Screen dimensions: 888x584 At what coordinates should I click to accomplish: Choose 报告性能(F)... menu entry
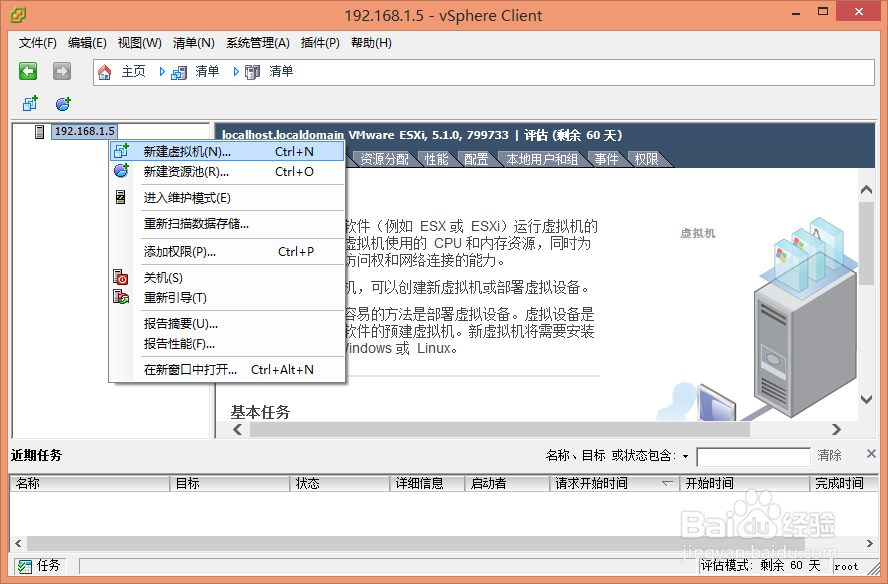227,343
